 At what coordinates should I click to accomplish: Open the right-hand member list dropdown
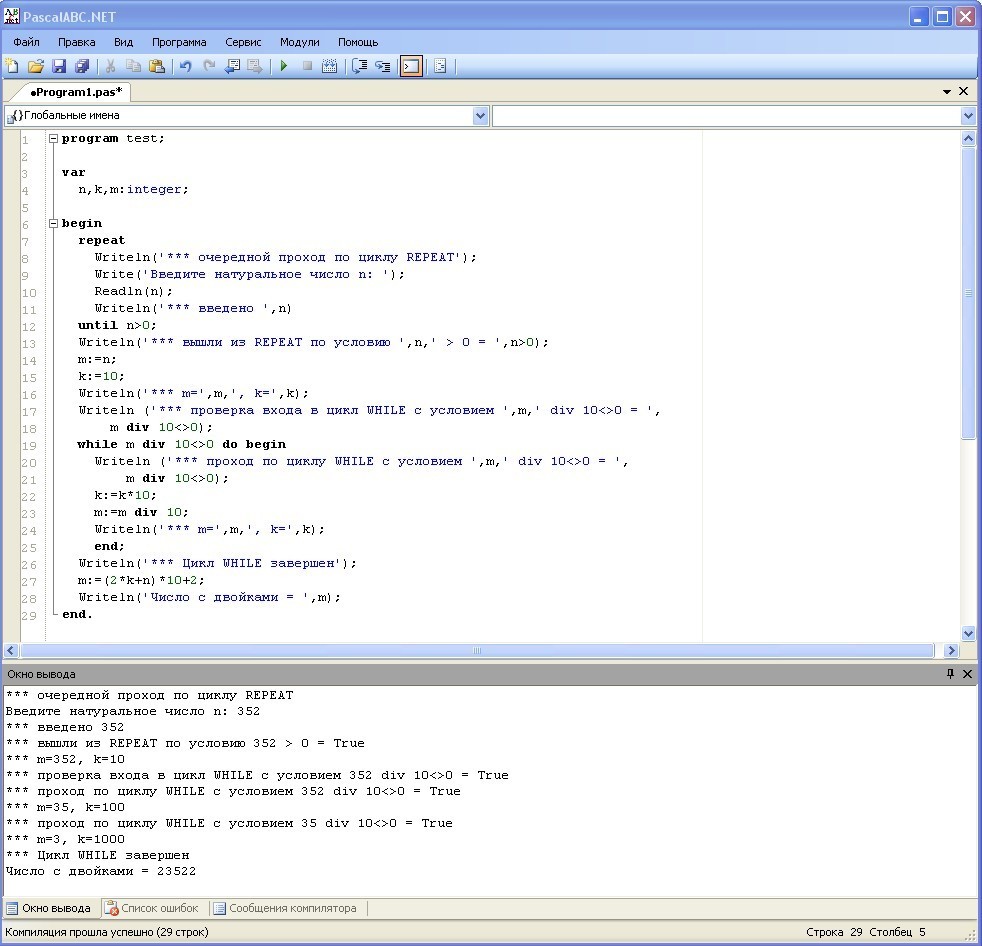pyautogui.click(x=968, y=116)
